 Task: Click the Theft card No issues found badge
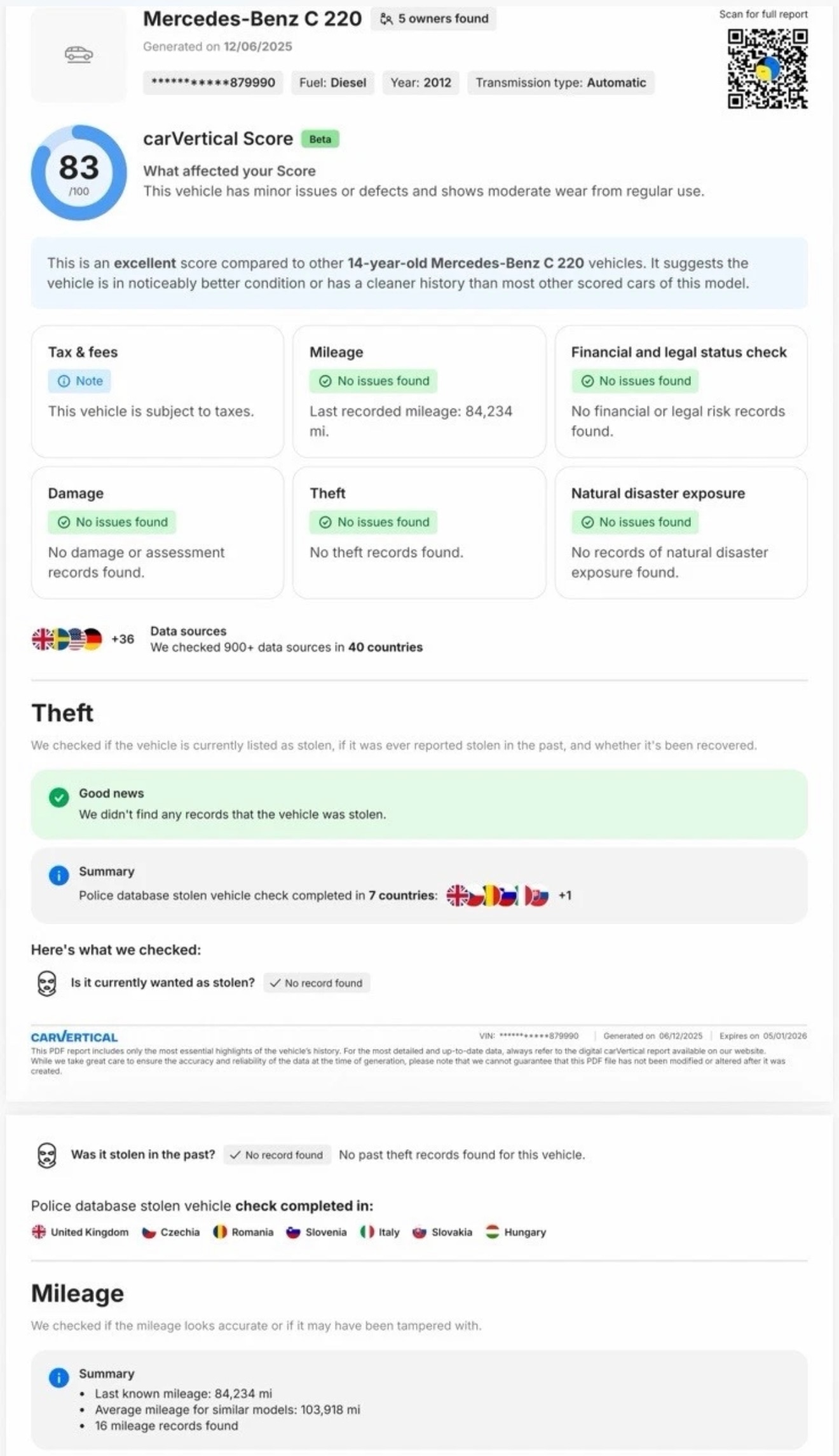coord(374,522)
